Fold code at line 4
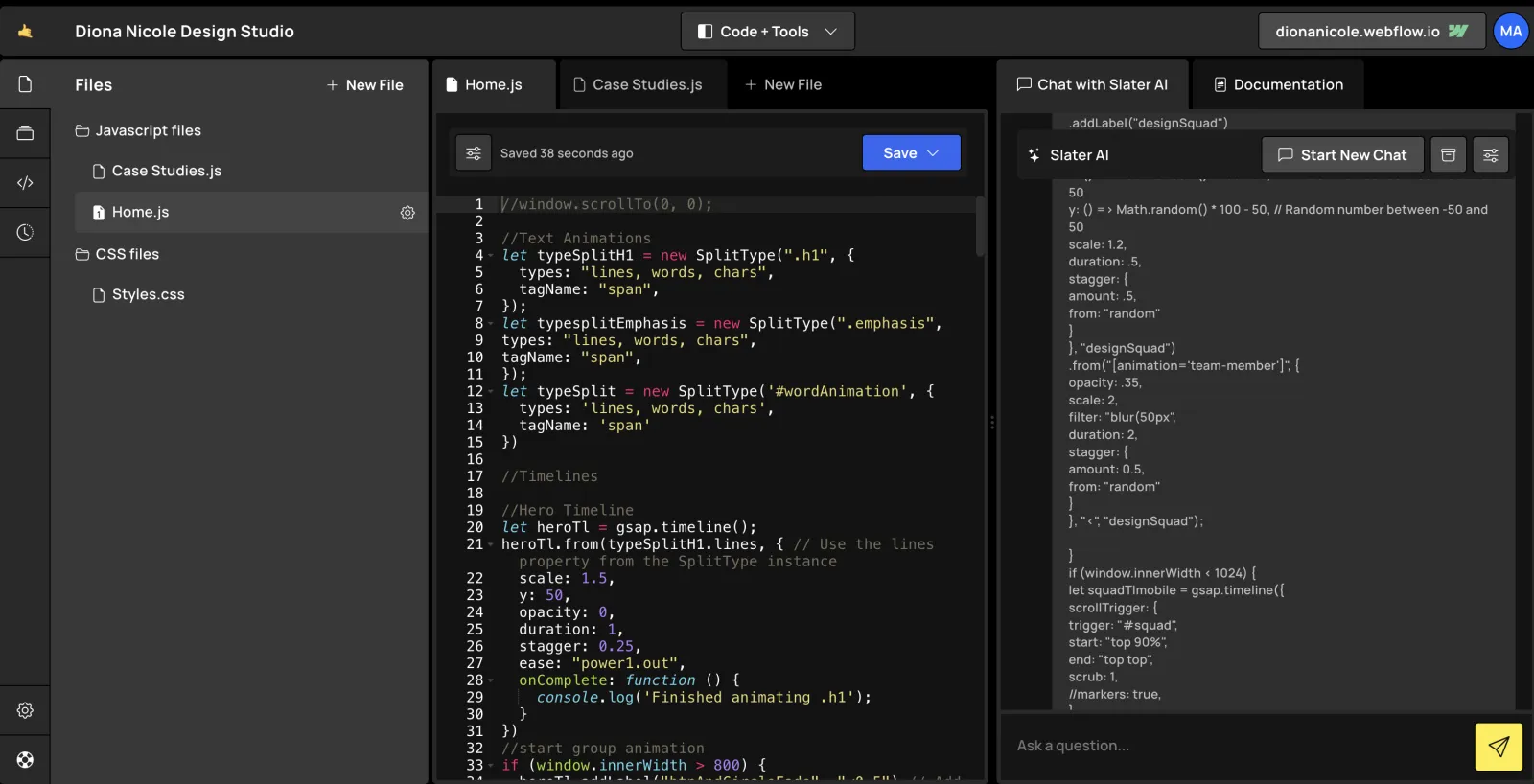1534x784 pixels. (x=491, y=256)
